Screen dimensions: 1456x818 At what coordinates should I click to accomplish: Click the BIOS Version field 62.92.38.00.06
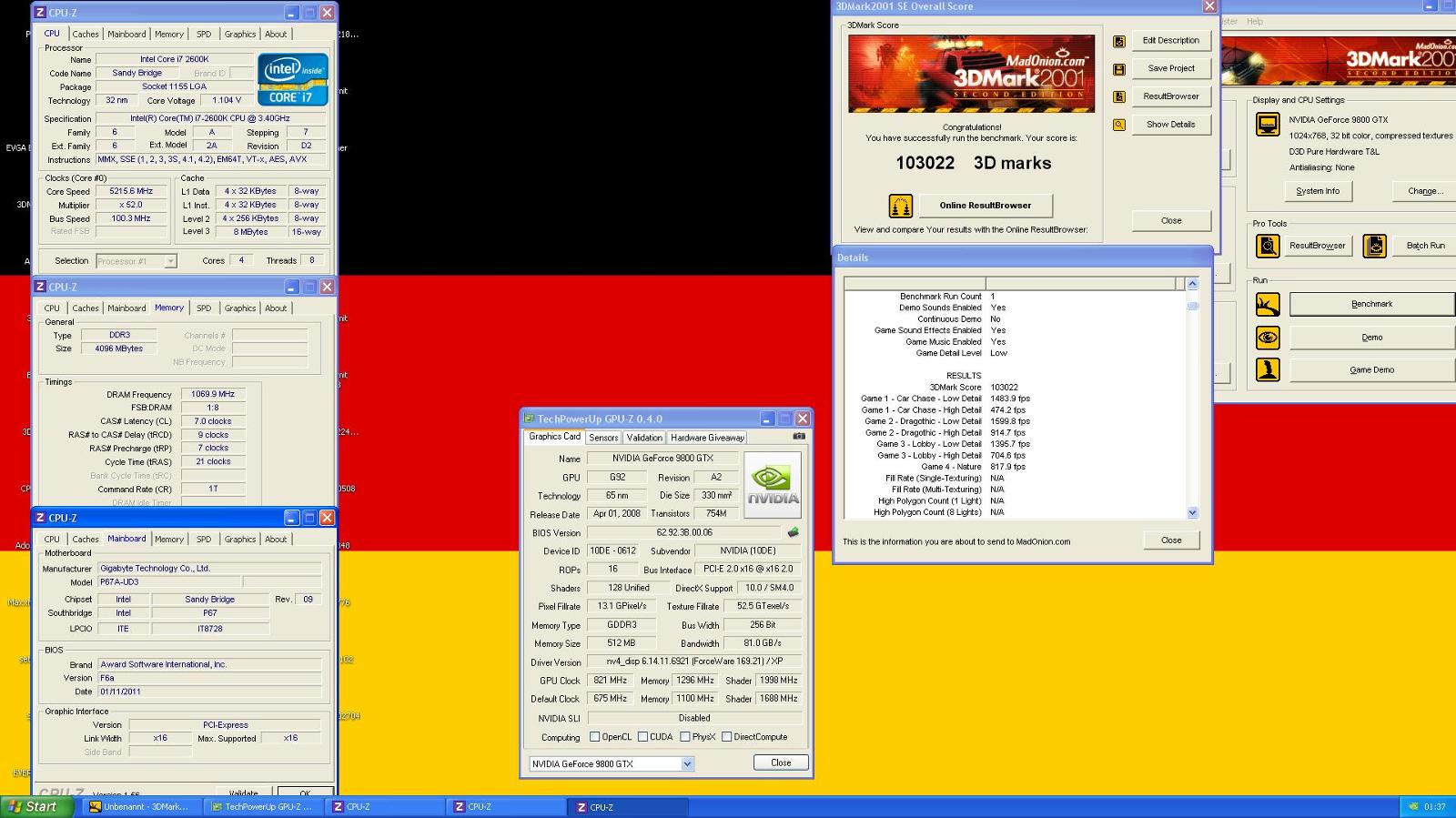point(684,532)
